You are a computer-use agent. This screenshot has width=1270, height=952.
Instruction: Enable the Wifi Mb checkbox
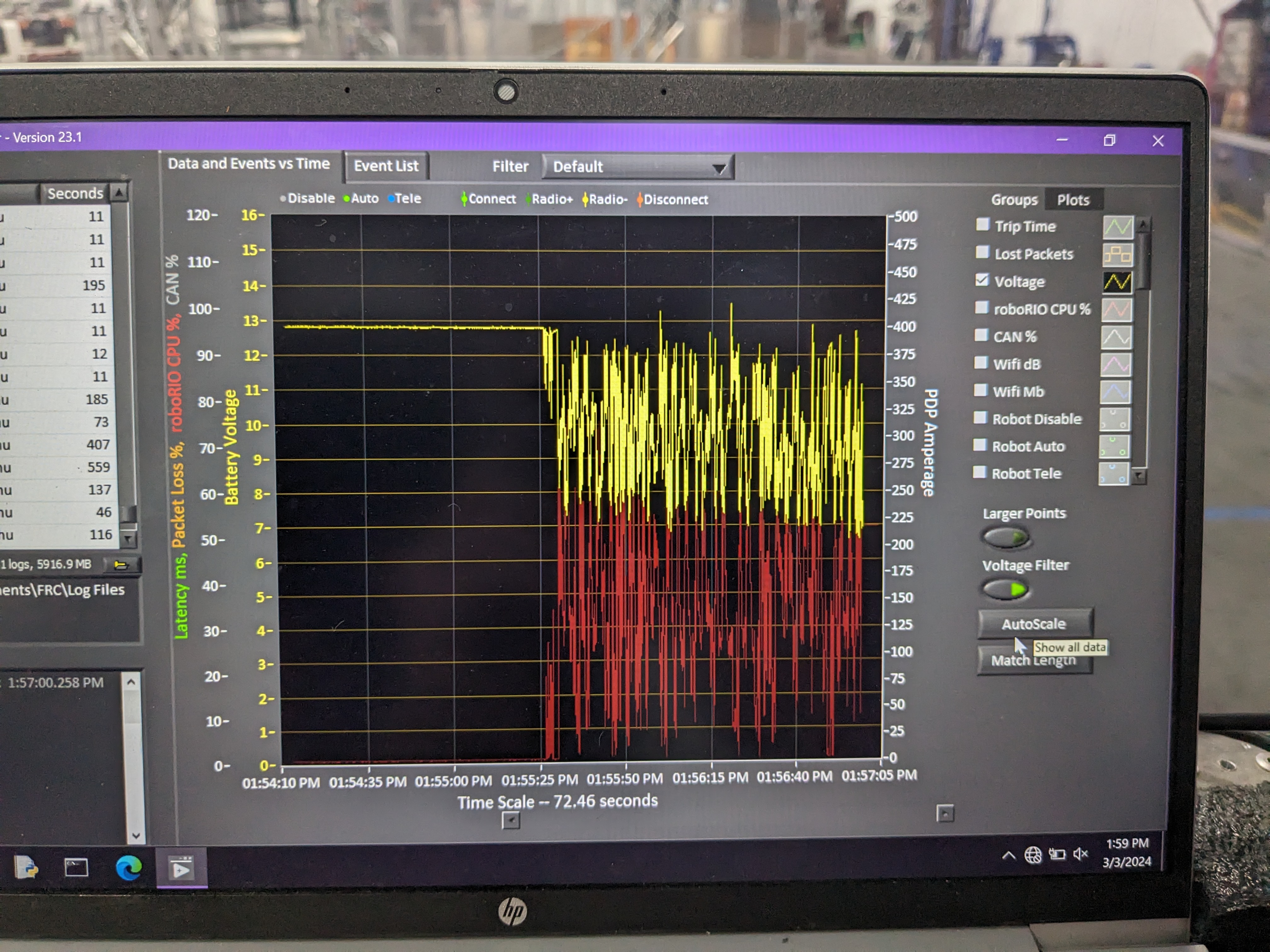[x=980, y=390]
